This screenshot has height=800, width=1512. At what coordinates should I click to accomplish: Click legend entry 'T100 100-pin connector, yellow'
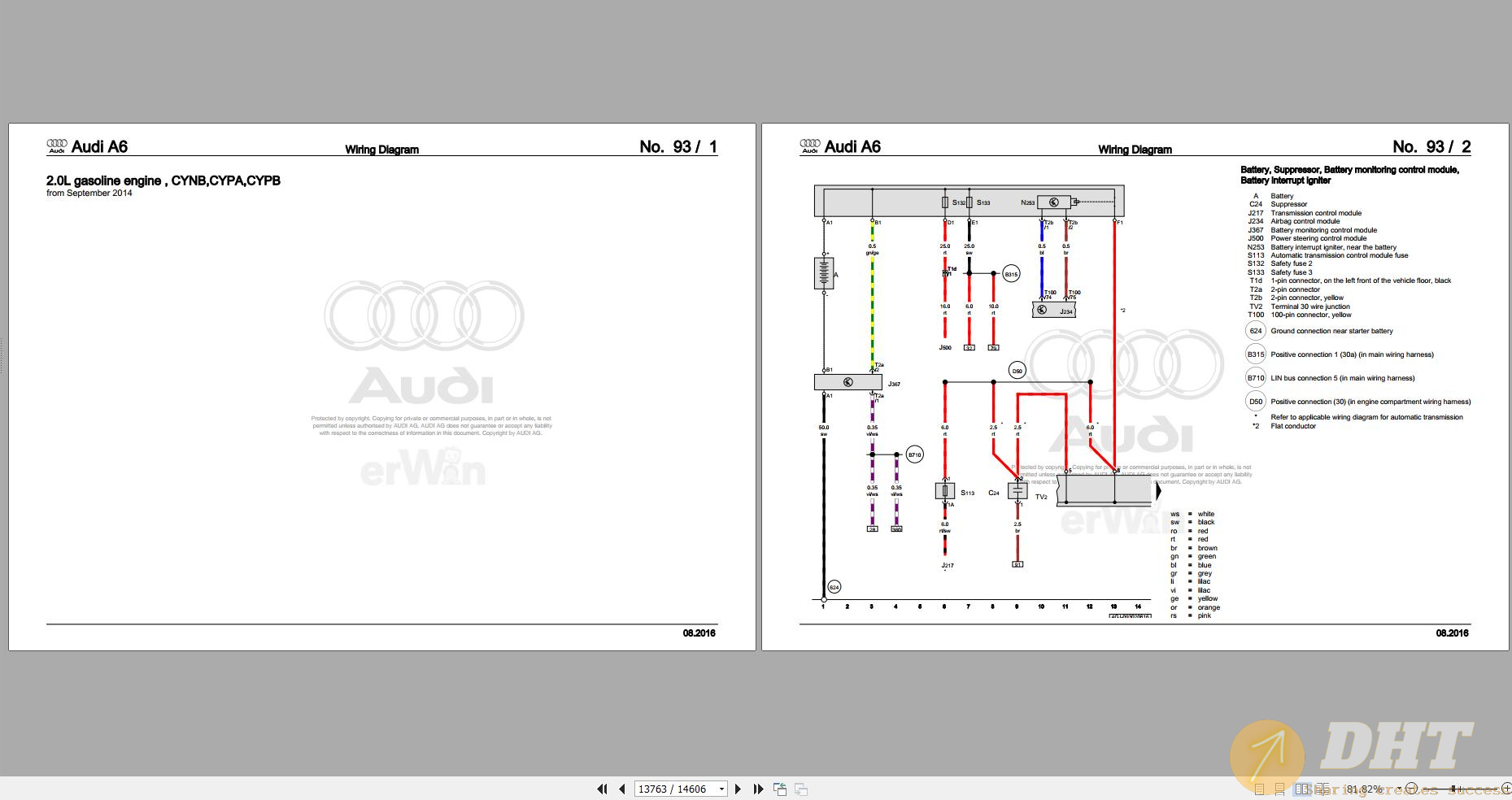click(1300, 315)
